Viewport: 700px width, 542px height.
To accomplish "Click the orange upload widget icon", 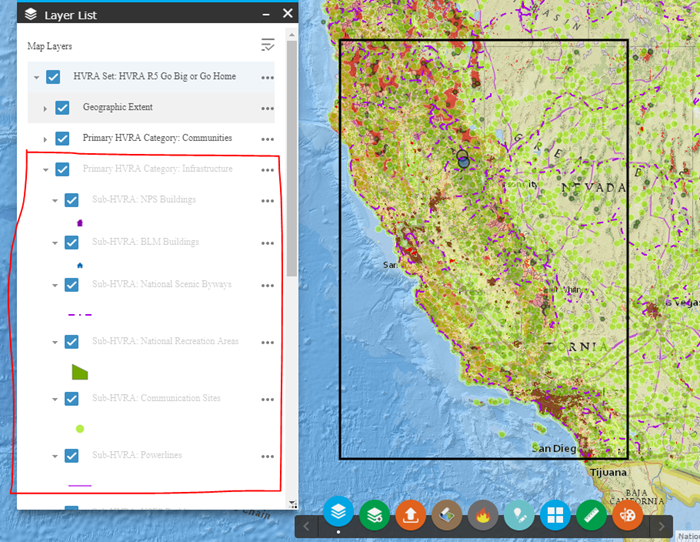I will tap(411, 515).
